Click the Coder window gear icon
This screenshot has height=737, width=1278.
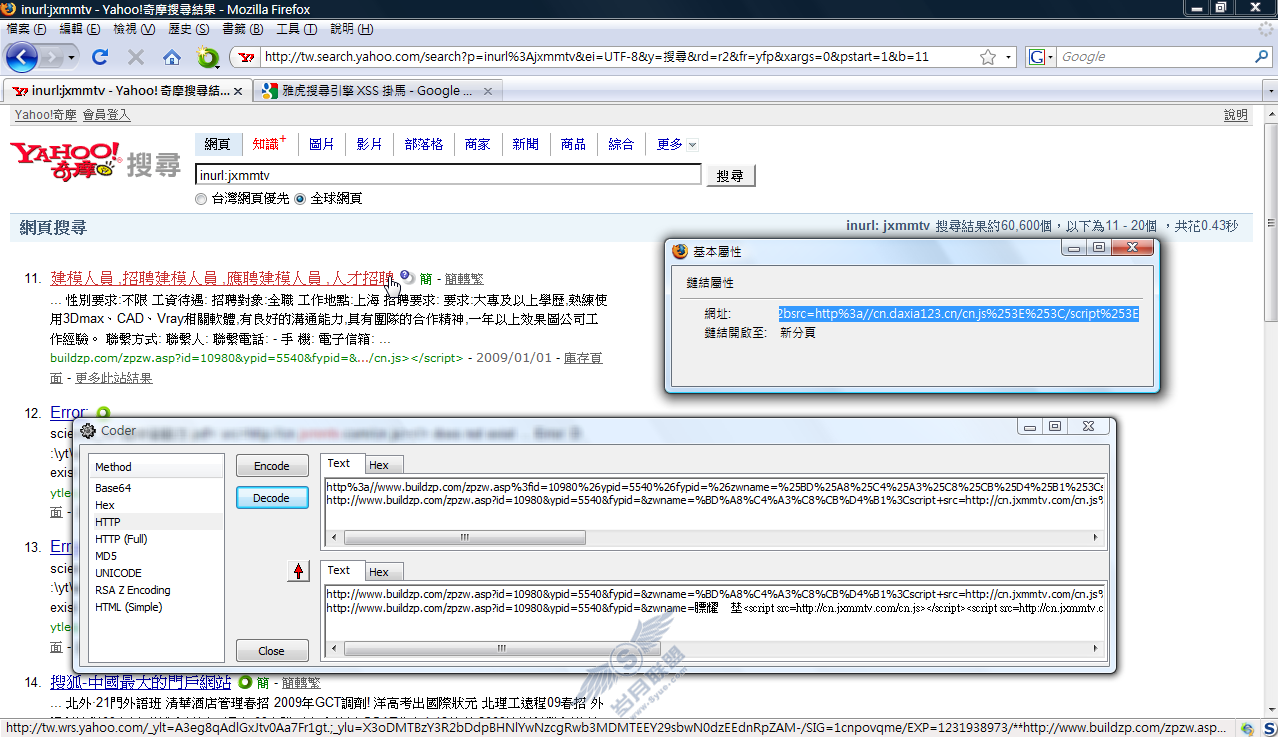[x=88, y=431]
